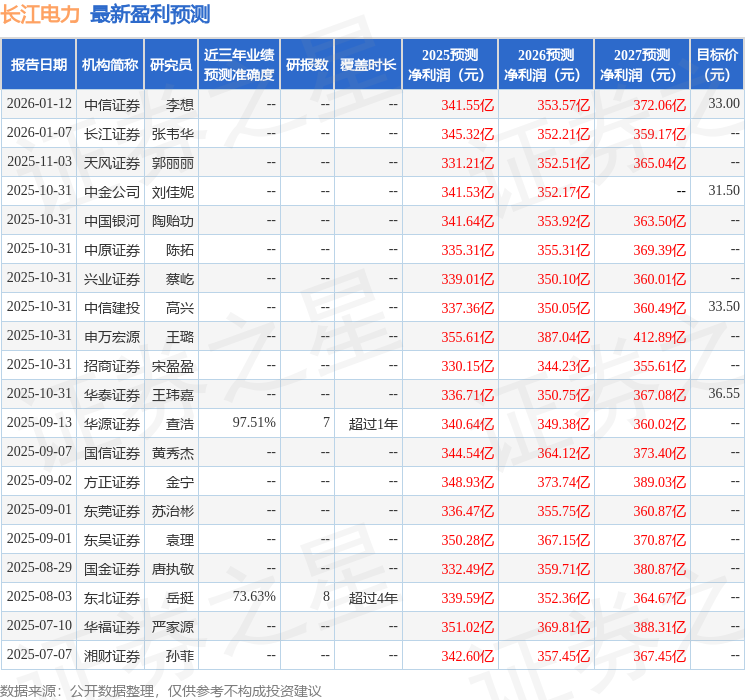Screen dimensions: 745x700
Task: Click 中金公司 institution cell
Action: coord(112,192)
